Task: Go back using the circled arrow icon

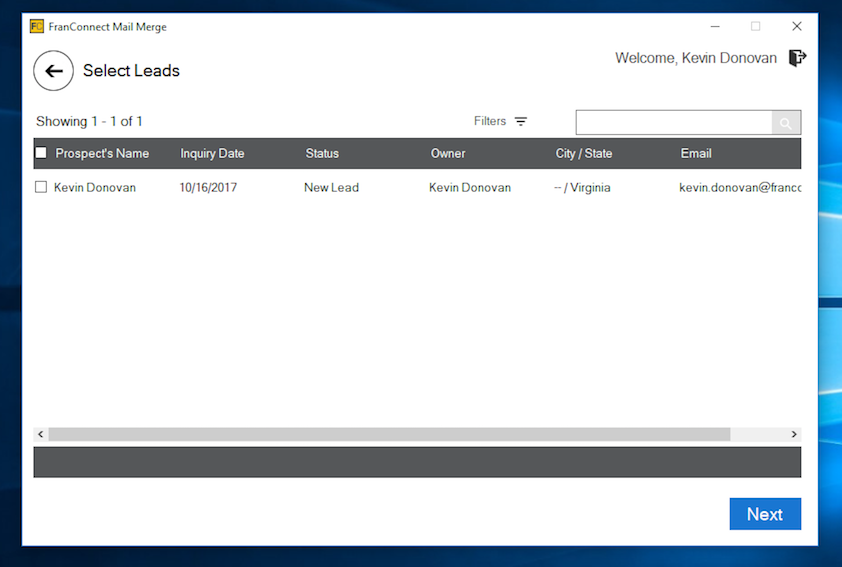Action: click(x=53, y=71)
